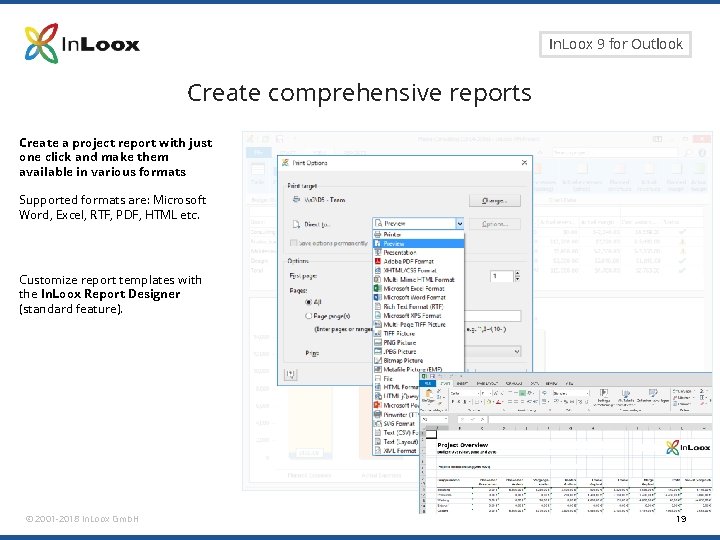Select HTML Format list entry
This screenshot has height=540, width=720.
pos(396,388)
